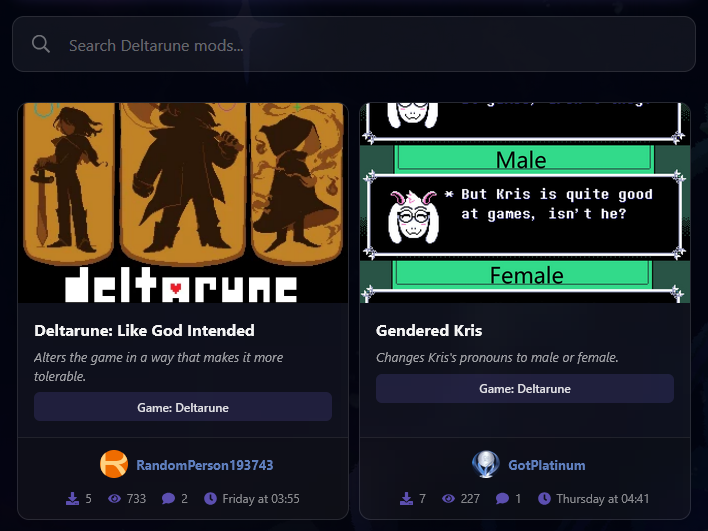
Task: Click comments bubble icon on Gendered Kris card
Action: pos(502,498)
